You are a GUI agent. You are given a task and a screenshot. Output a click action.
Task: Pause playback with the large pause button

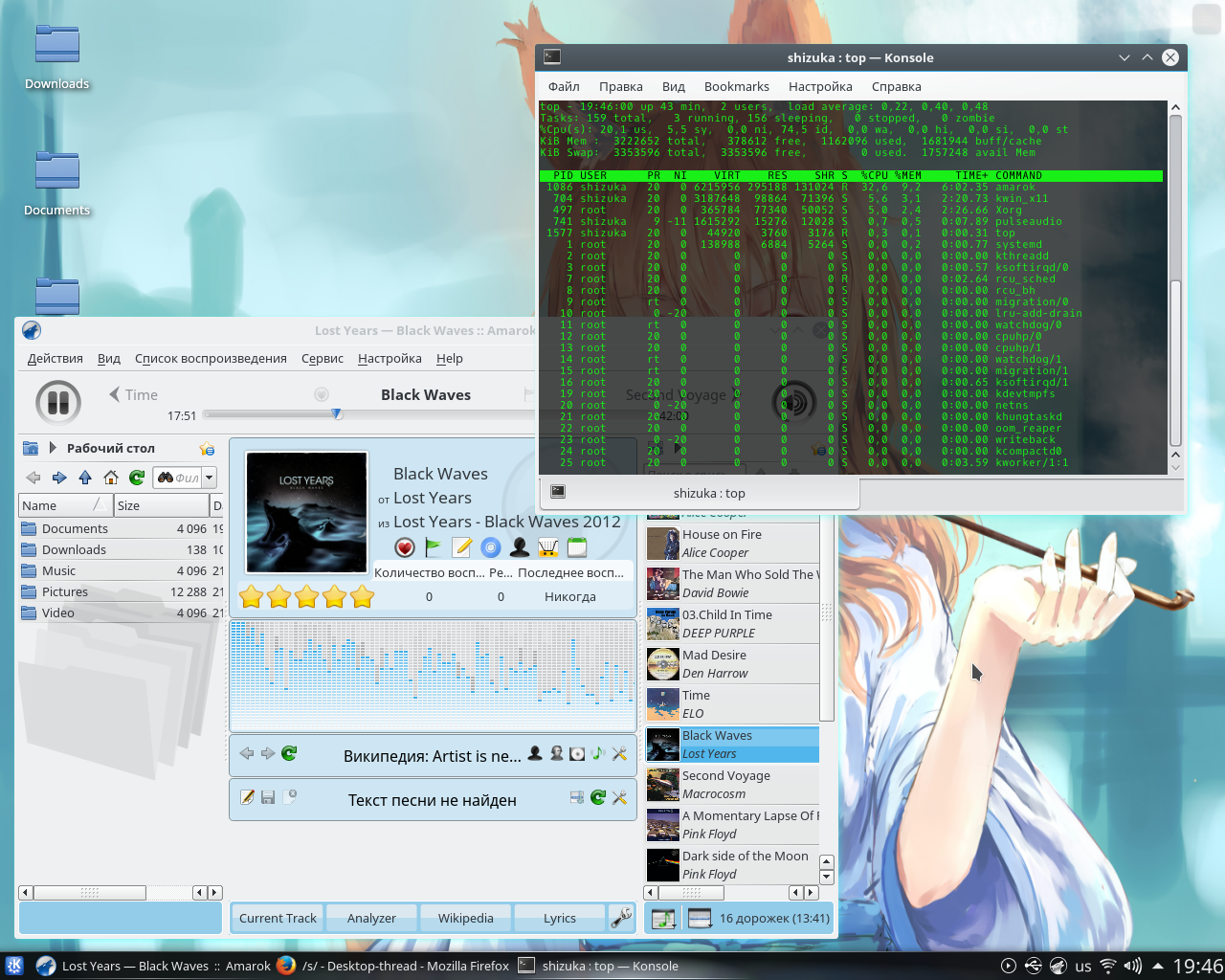click(57, 402)
